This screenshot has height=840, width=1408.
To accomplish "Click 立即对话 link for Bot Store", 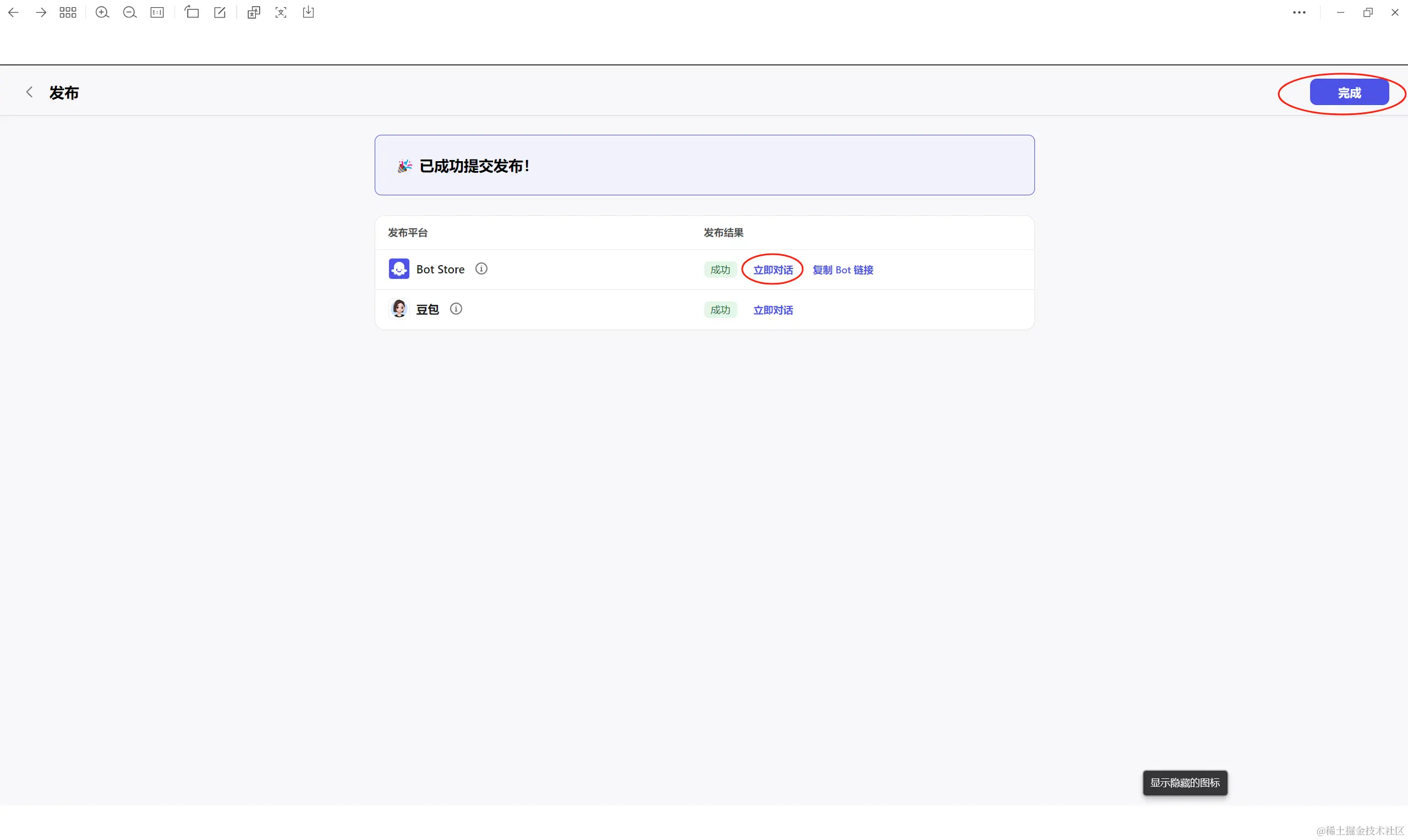I will [773, 270].
